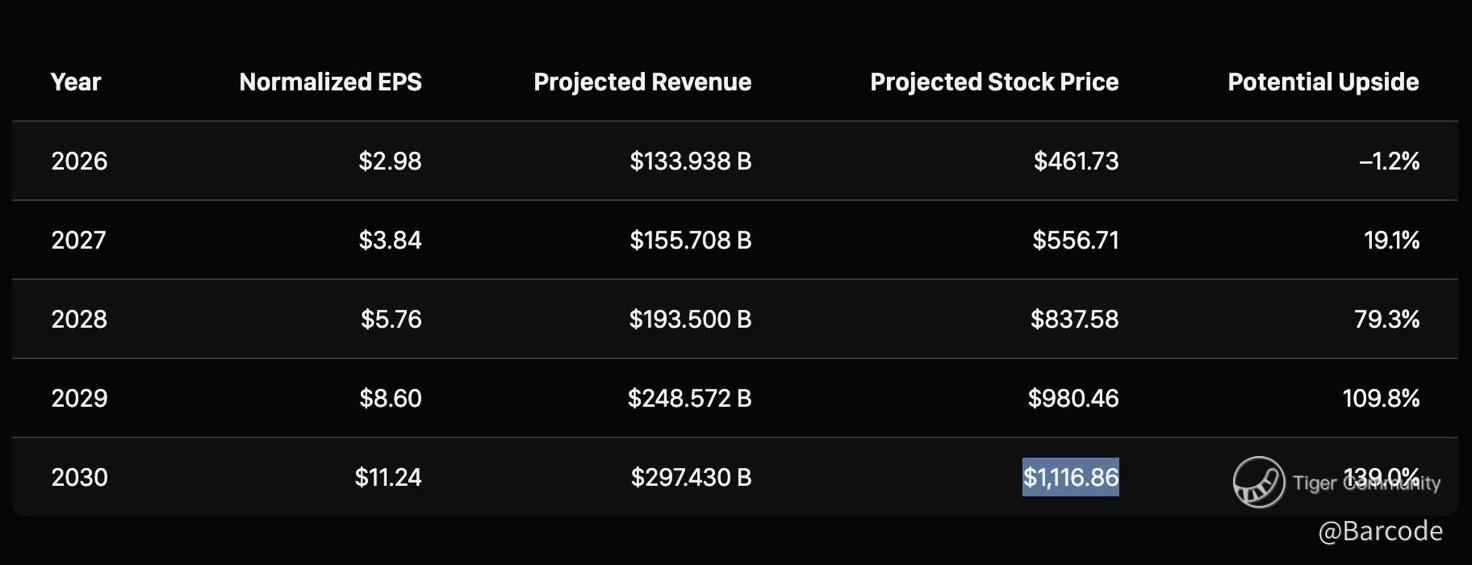Click the 2030 year row cell
1472x565 pixels.
point(79,478)
